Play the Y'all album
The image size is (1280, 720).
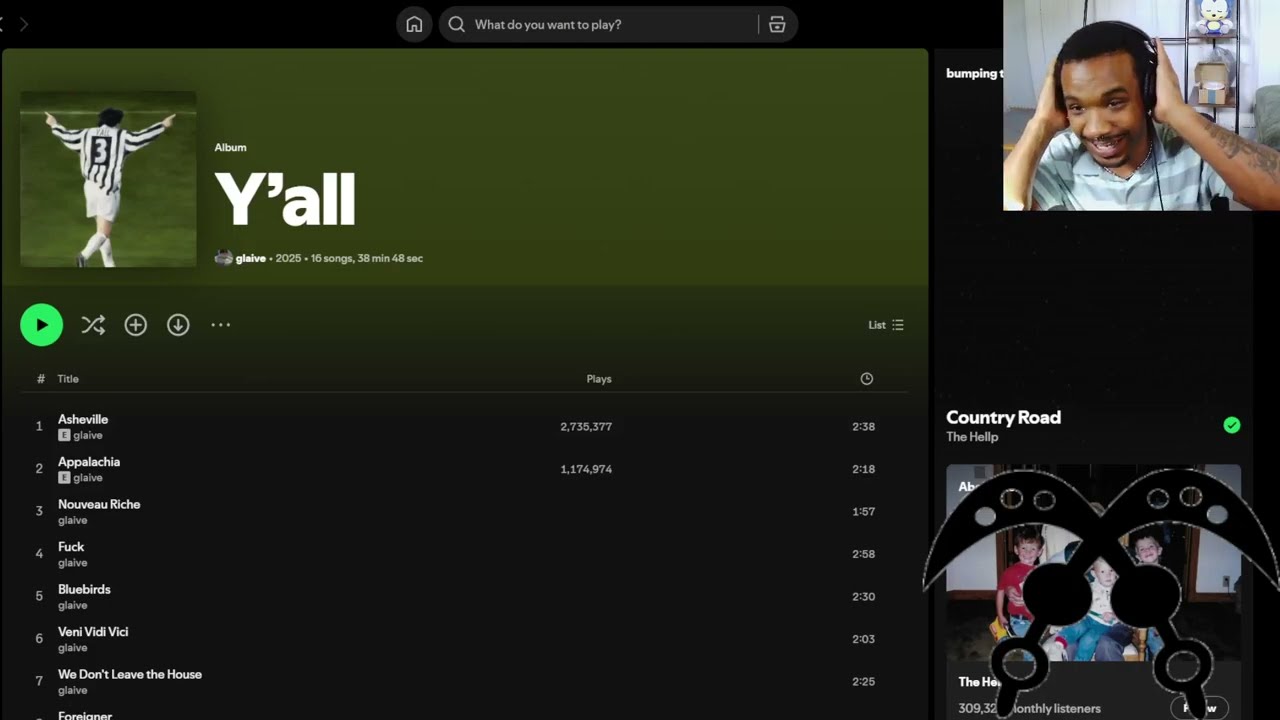(x=41, y=325)
